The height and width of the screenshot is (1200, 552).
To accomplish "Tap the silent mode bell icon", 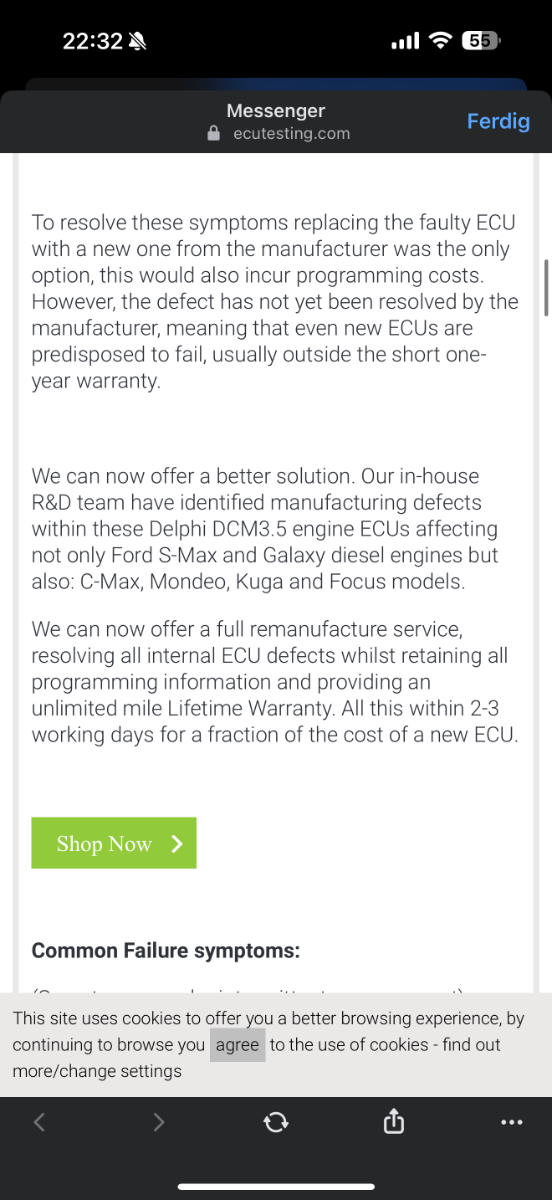I will [x=138, y=41].
